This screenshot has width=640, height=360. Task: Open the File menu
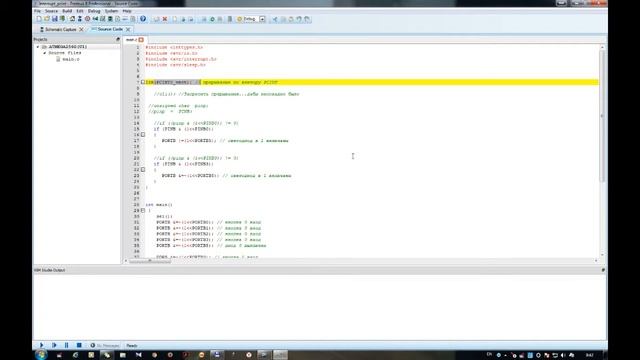[x=38, y=11]
